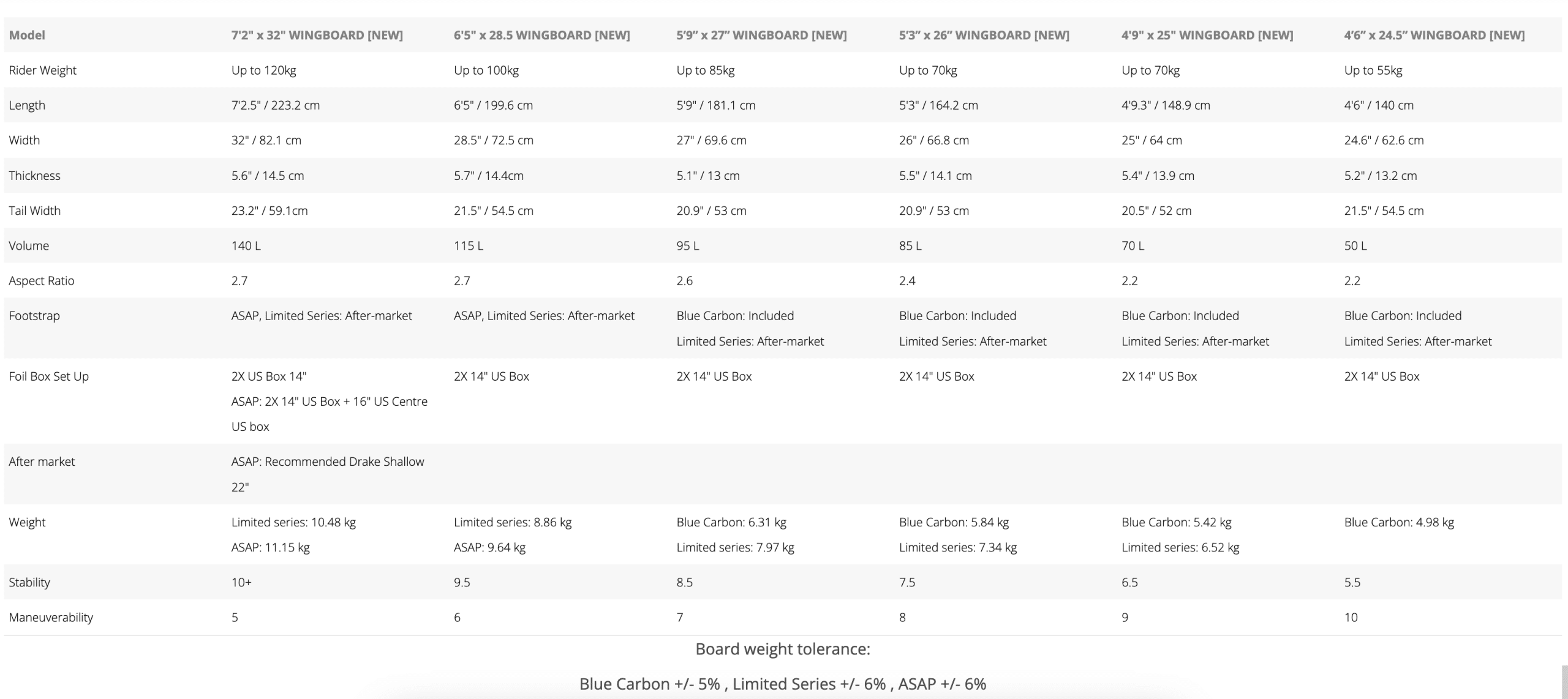This screenshot has width=1568, height=699.
Task: Select the Rider Weight row label
Action: click(42, 70)
